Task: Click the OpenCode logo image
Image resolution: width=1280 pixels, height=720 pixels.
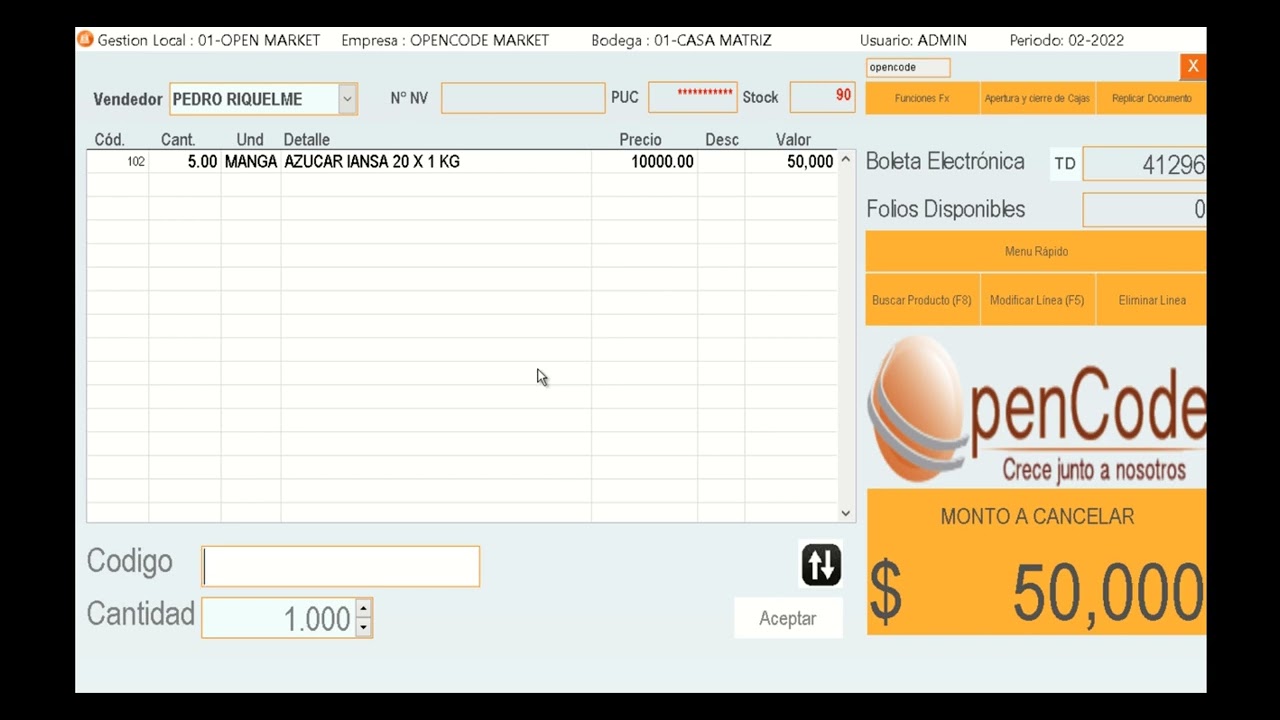Action: pos(1036,408)
